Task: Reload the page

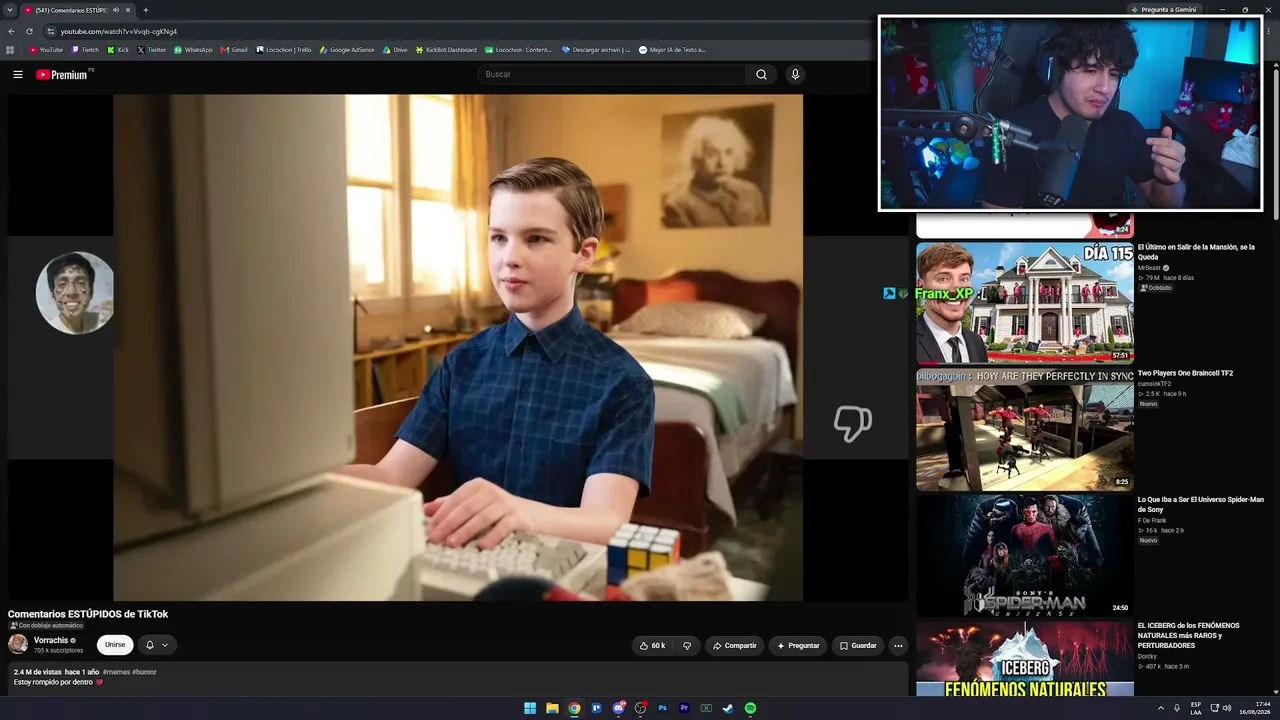Action: click(x=30, y=31)
